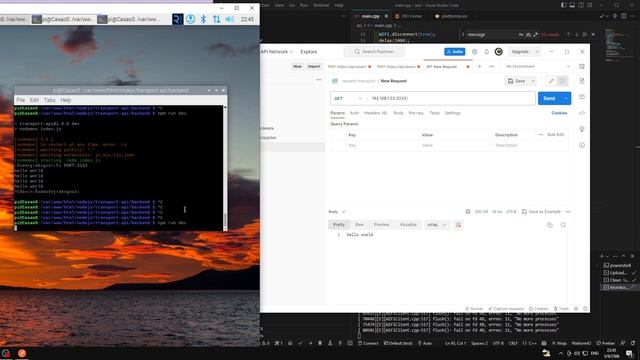The width and height of the screenshot is (640, 360).
Task: Open Postman settings gear icon
Action: pos(474,52)
